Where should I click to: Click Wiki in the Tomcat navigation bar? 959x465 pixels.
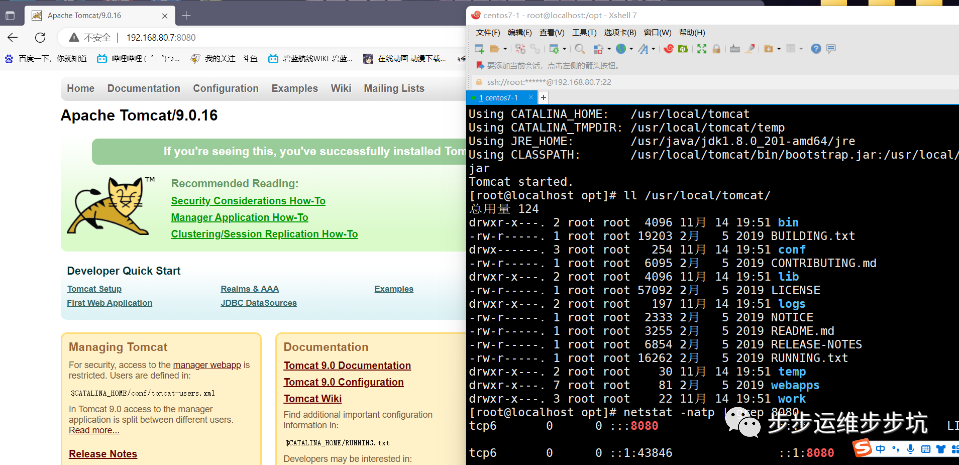(x=341, y=88)
